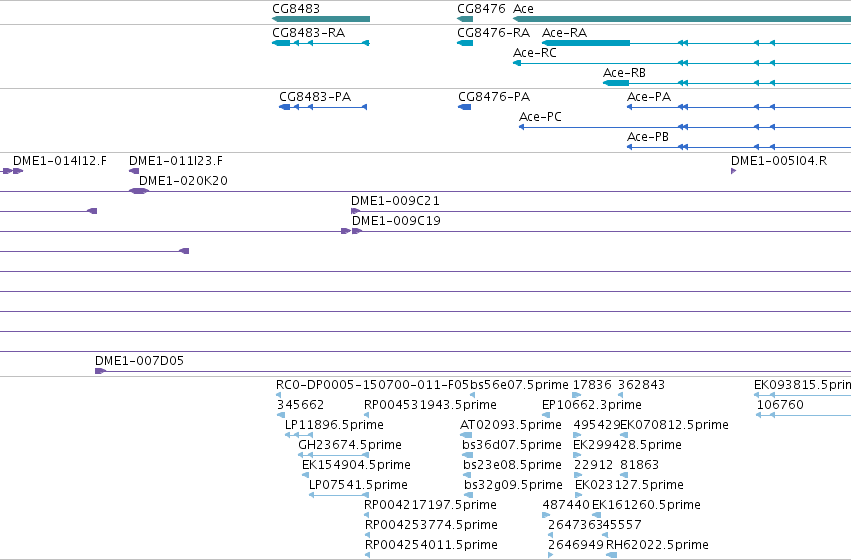Select the bs36d07.5prime label

pos(512,445)
